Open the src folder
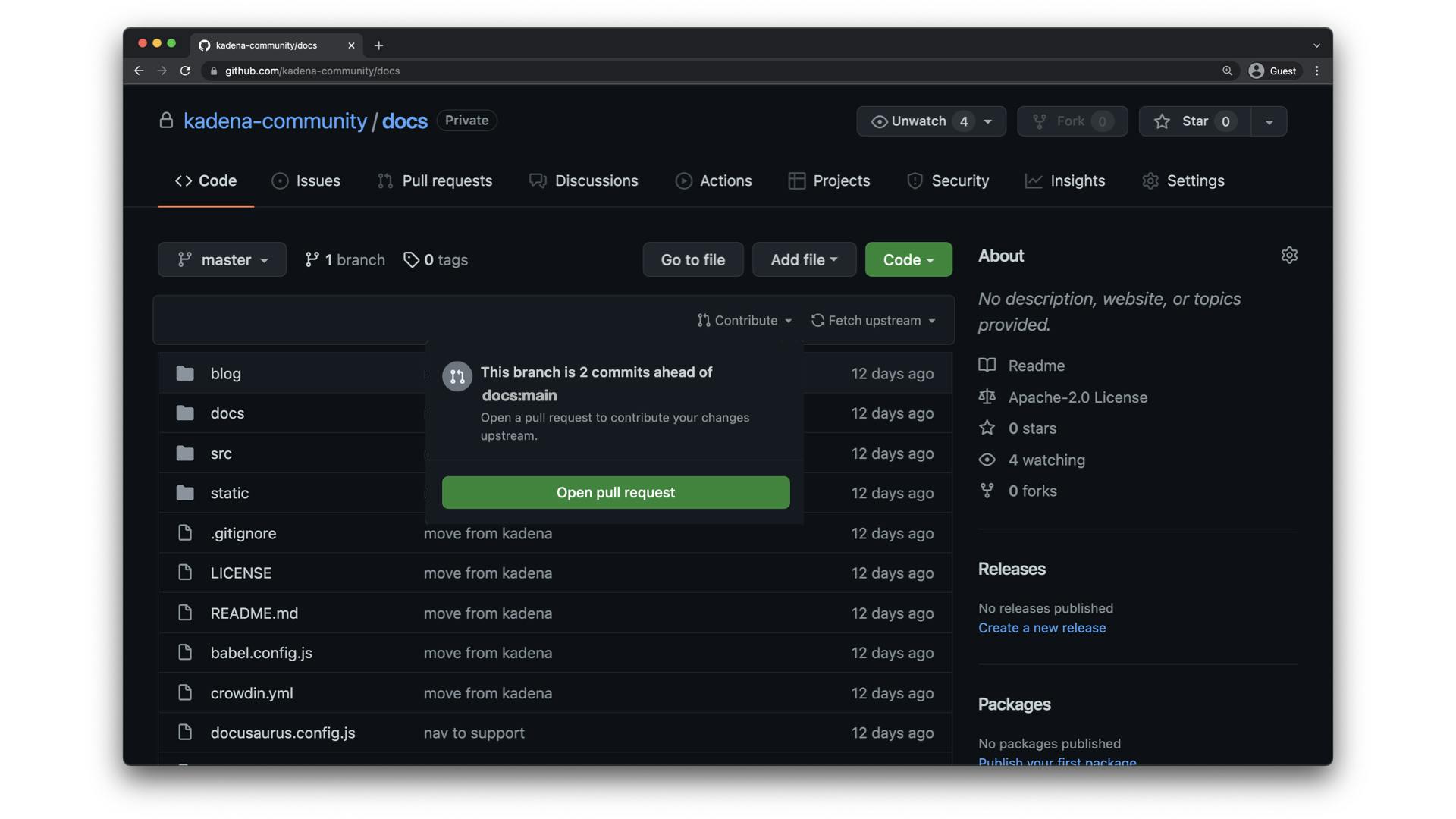1456x819 pixels. [221, 453]
